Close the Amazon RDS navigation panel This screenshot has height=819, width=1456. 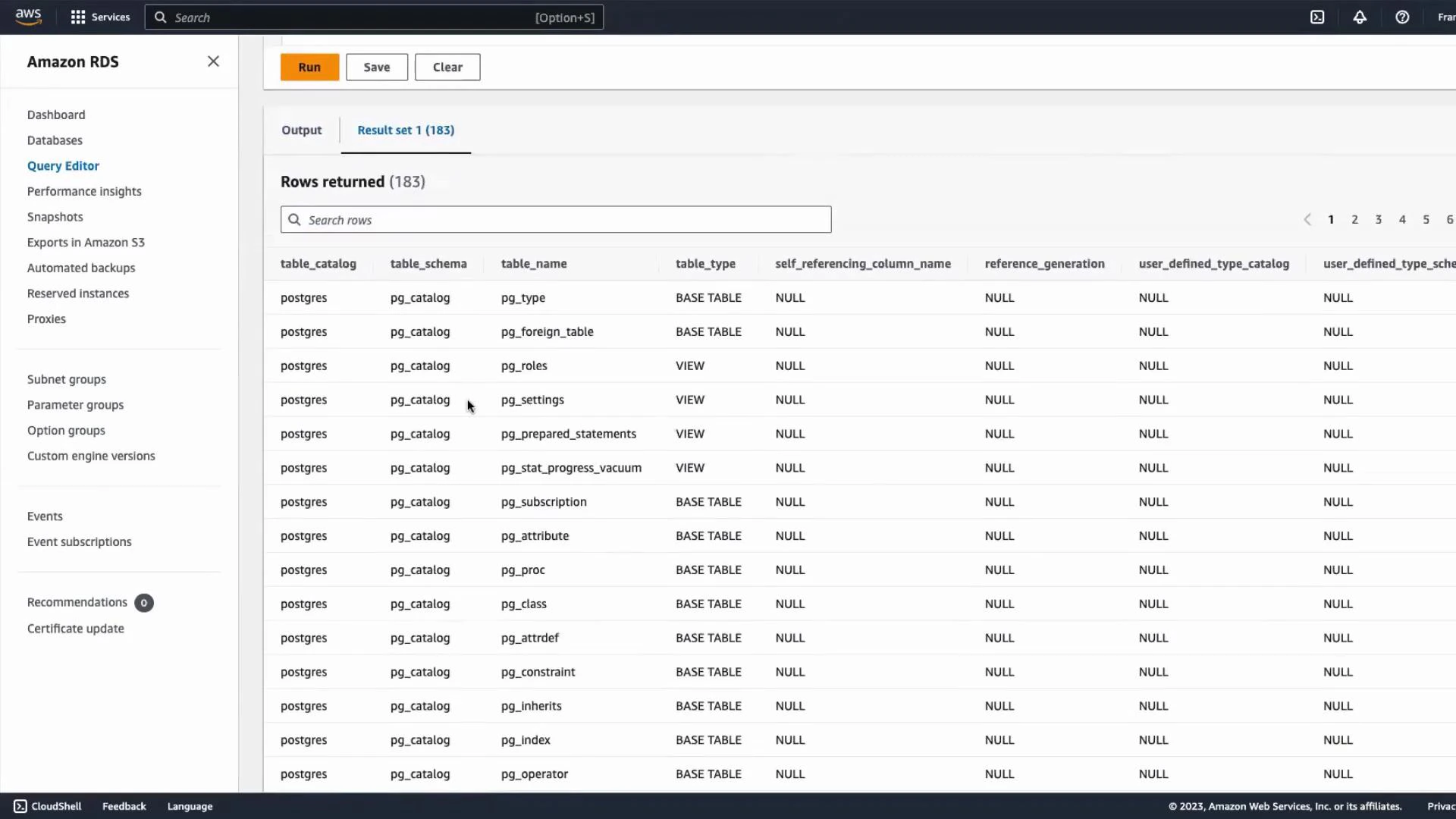[x=213, y=61]
